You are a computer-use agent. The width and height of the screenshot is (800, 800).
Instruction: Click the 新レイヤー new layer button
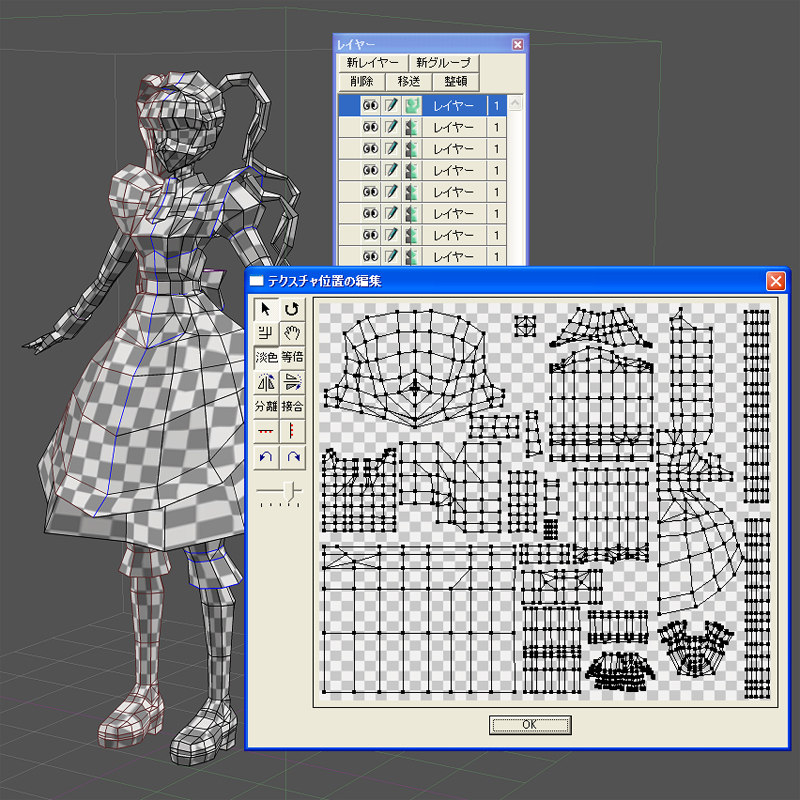372,63
